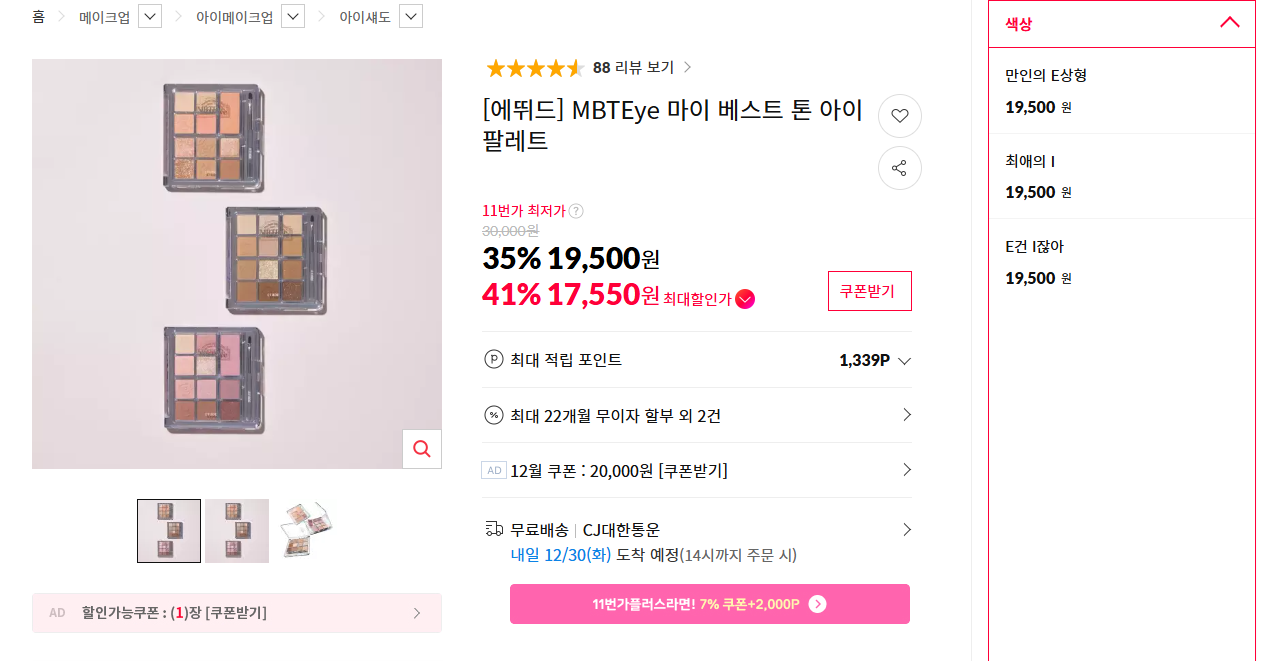The image size is (1280, 661).
Task: Open the 아이메이크업 category dropdown
Action: click(293, 17)
